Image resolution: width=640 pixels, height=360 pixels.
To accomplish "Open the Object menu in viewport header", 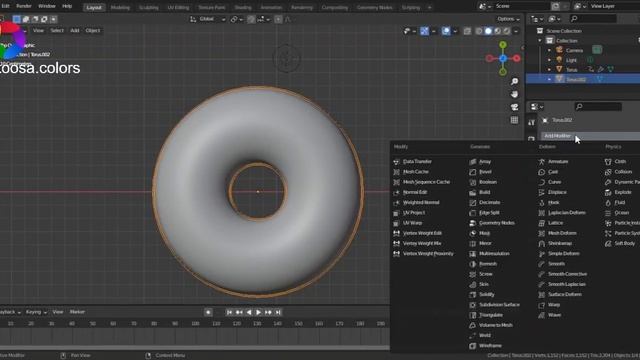I will point(93,31).
